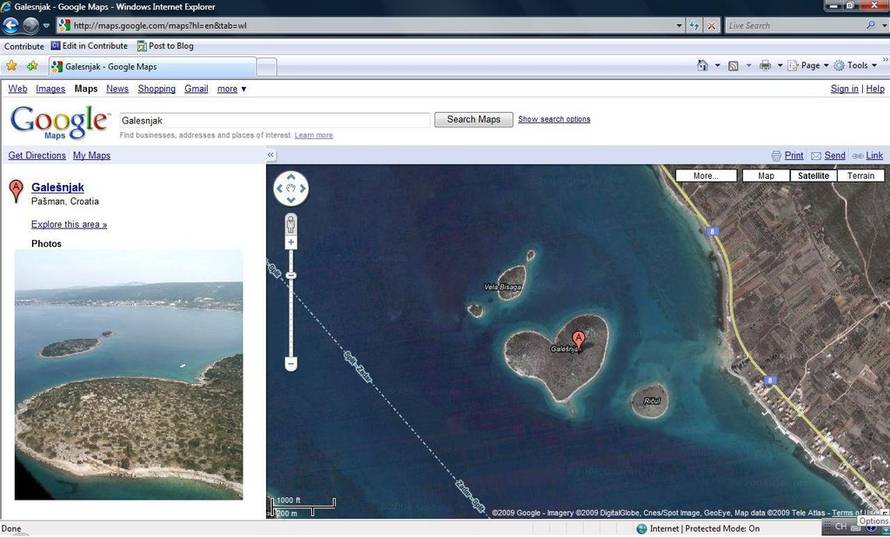Zoom in with the plus button
890x537 pixels.
pos(291,243)
